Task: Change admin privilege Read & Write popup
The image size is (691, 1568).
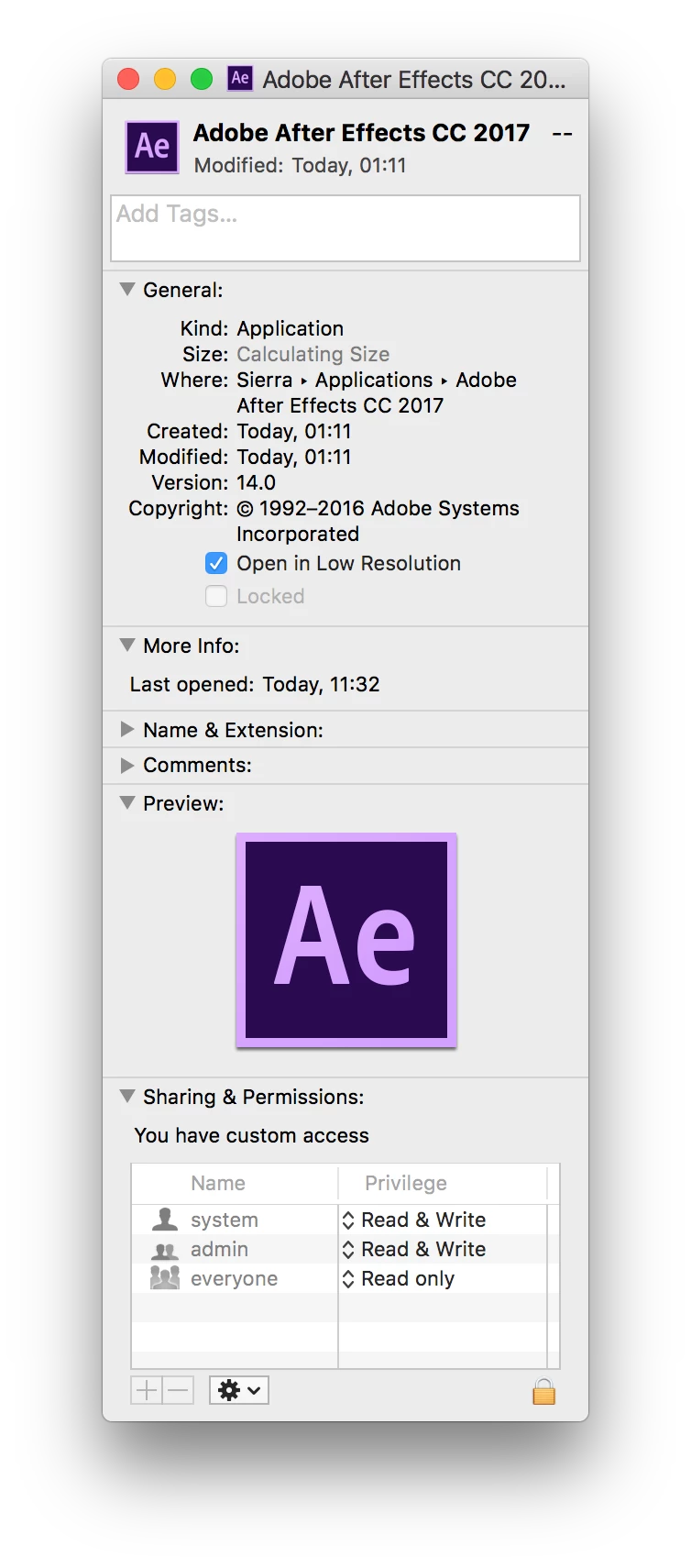Action: (415, 1249)
